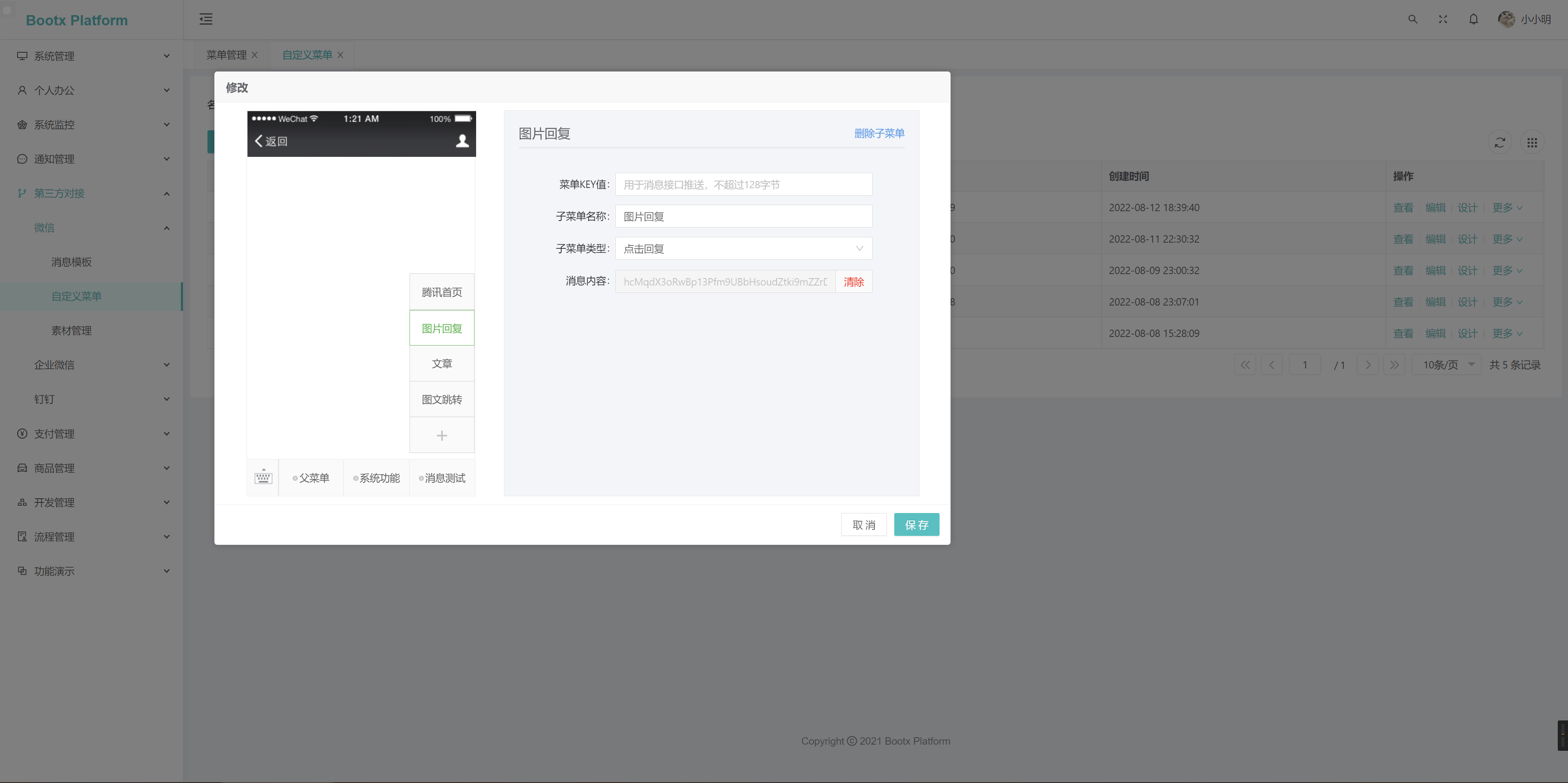Click the profile icon in WeChat header
This screenshot has height=783, width=1568.
(x=462, y=141)
